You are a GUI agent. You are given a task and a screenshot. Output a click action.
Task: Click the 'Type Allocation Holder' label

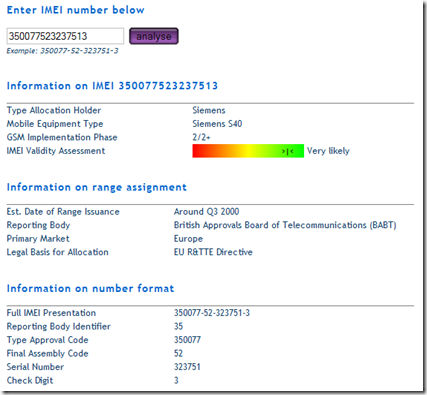click(54, 110)
